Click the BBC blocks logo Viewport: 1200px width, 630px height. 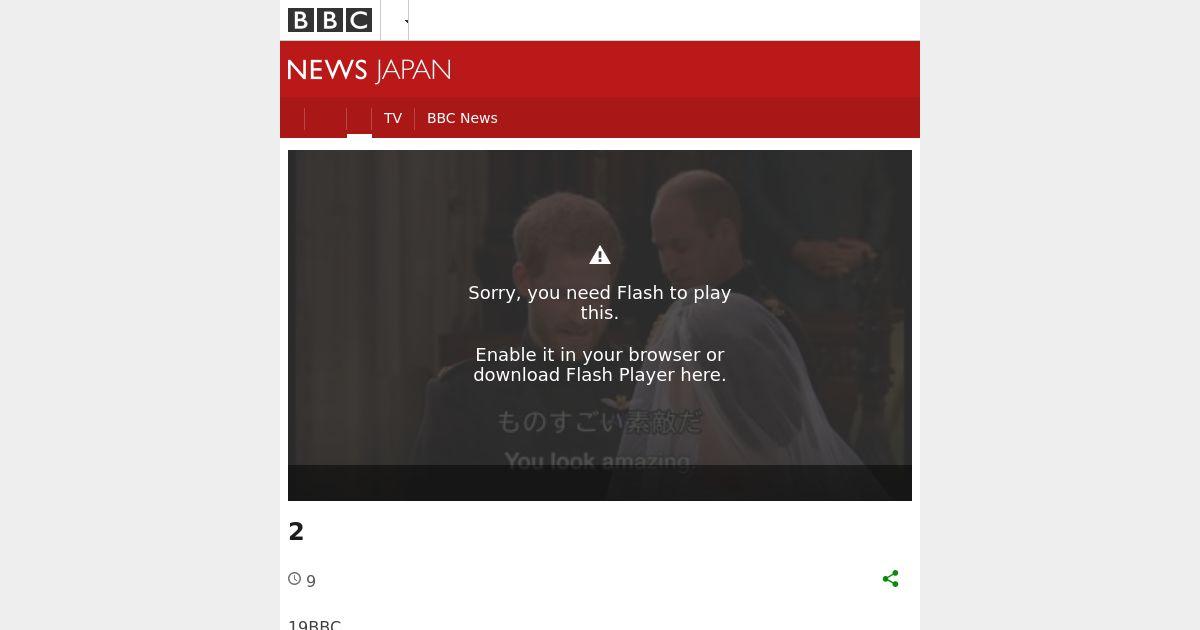coord(330,20)
